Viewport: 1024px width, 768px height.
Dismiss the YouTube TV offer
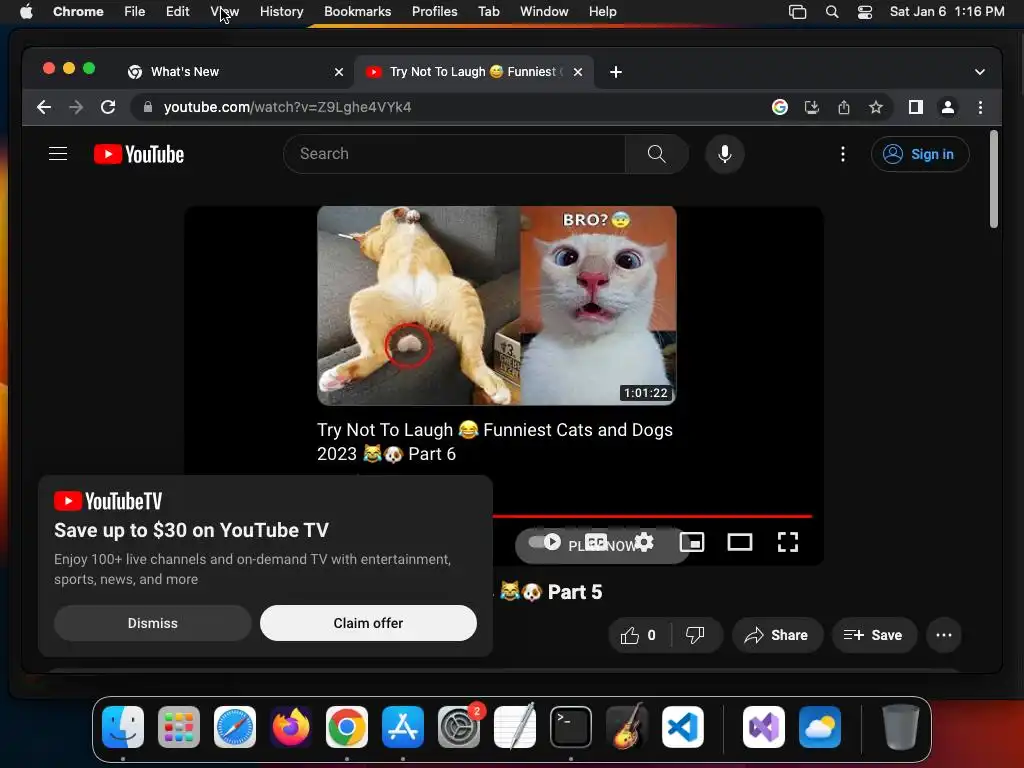(152, 623)
